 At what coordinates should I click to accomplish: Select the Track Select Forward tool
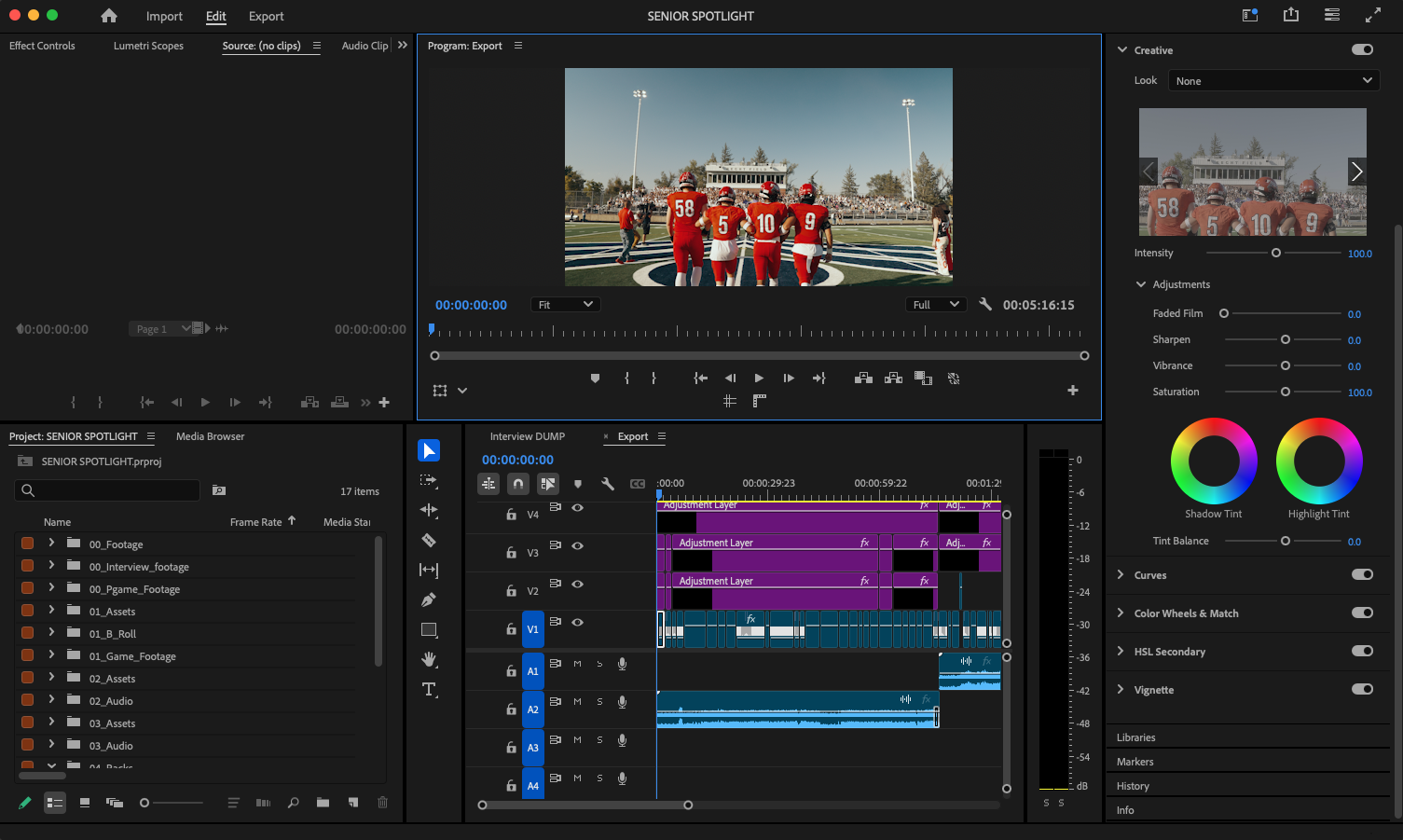(x=429, y=480)
